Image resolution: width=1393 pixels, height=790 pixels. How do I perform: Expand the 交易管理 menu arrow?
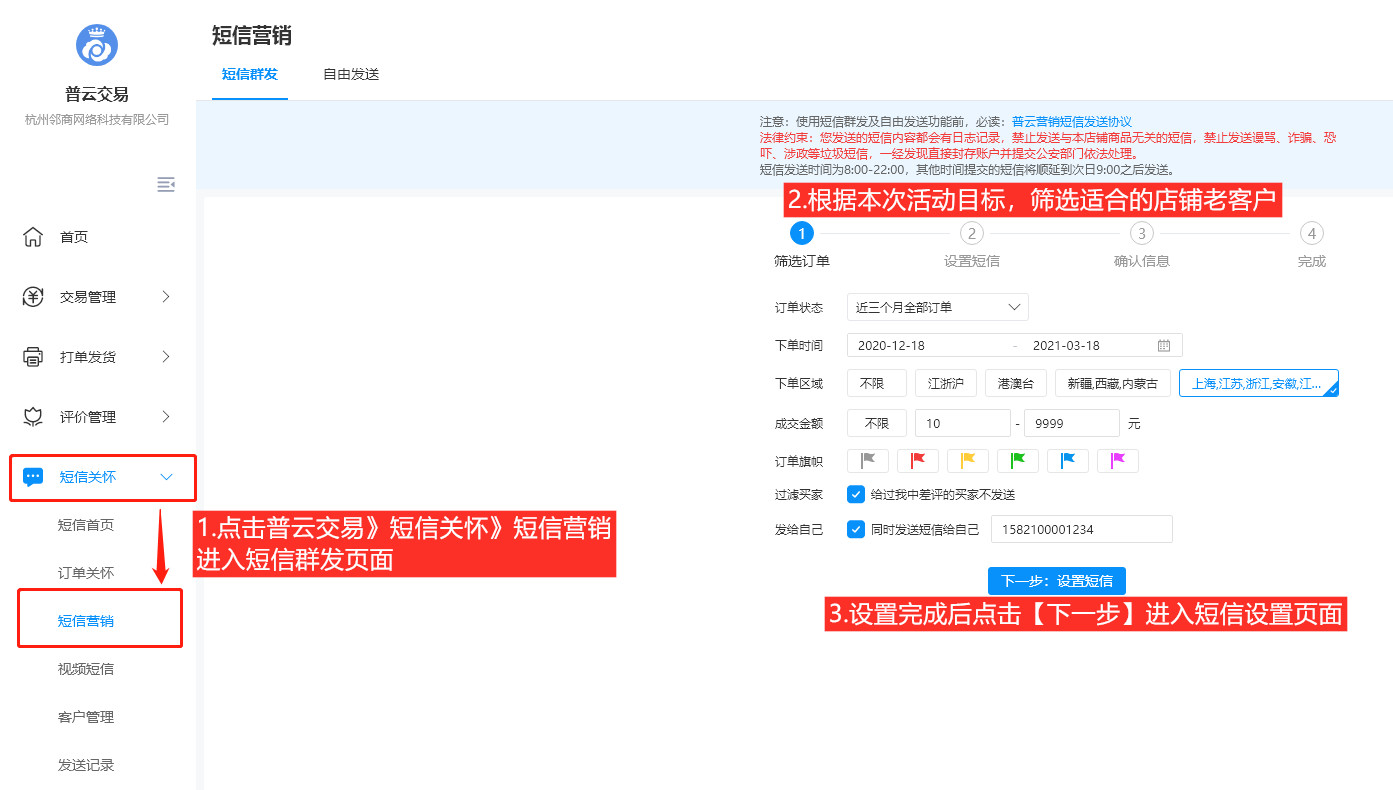[x=166, y=297]
